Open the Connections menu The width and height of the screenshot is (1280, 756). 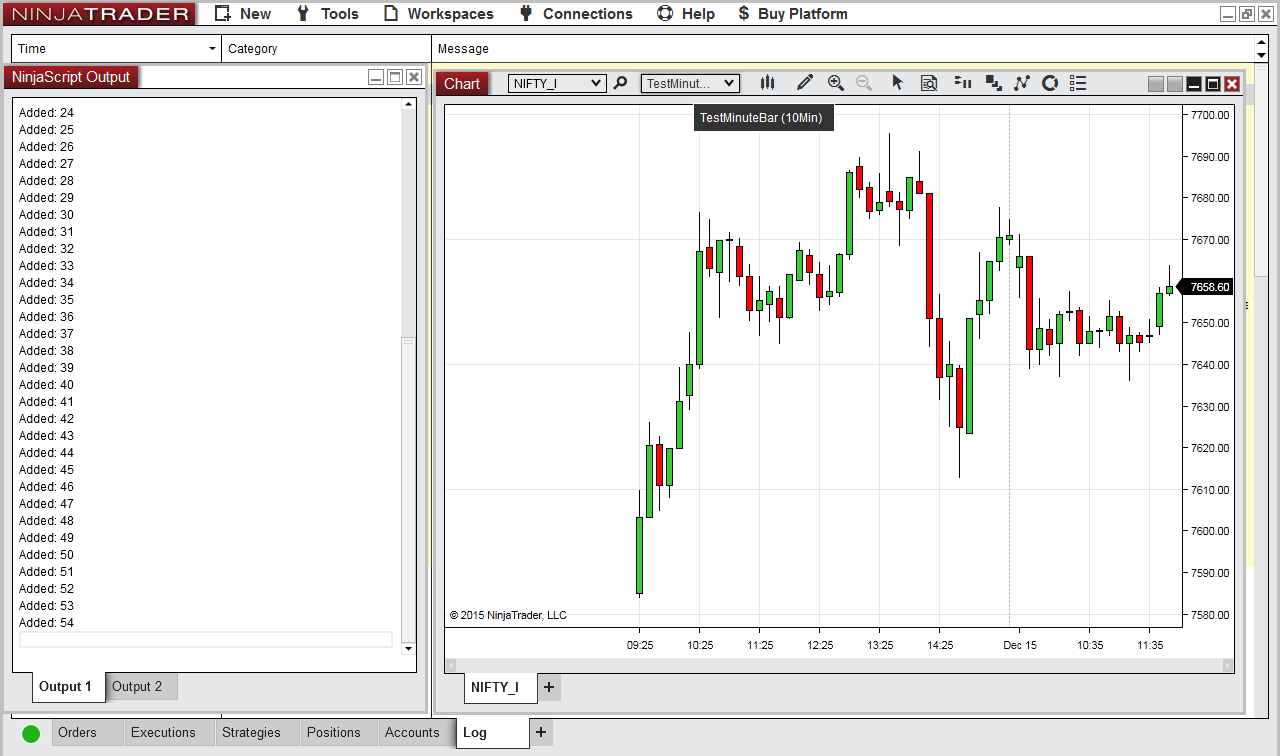click(x=576, y=14)
